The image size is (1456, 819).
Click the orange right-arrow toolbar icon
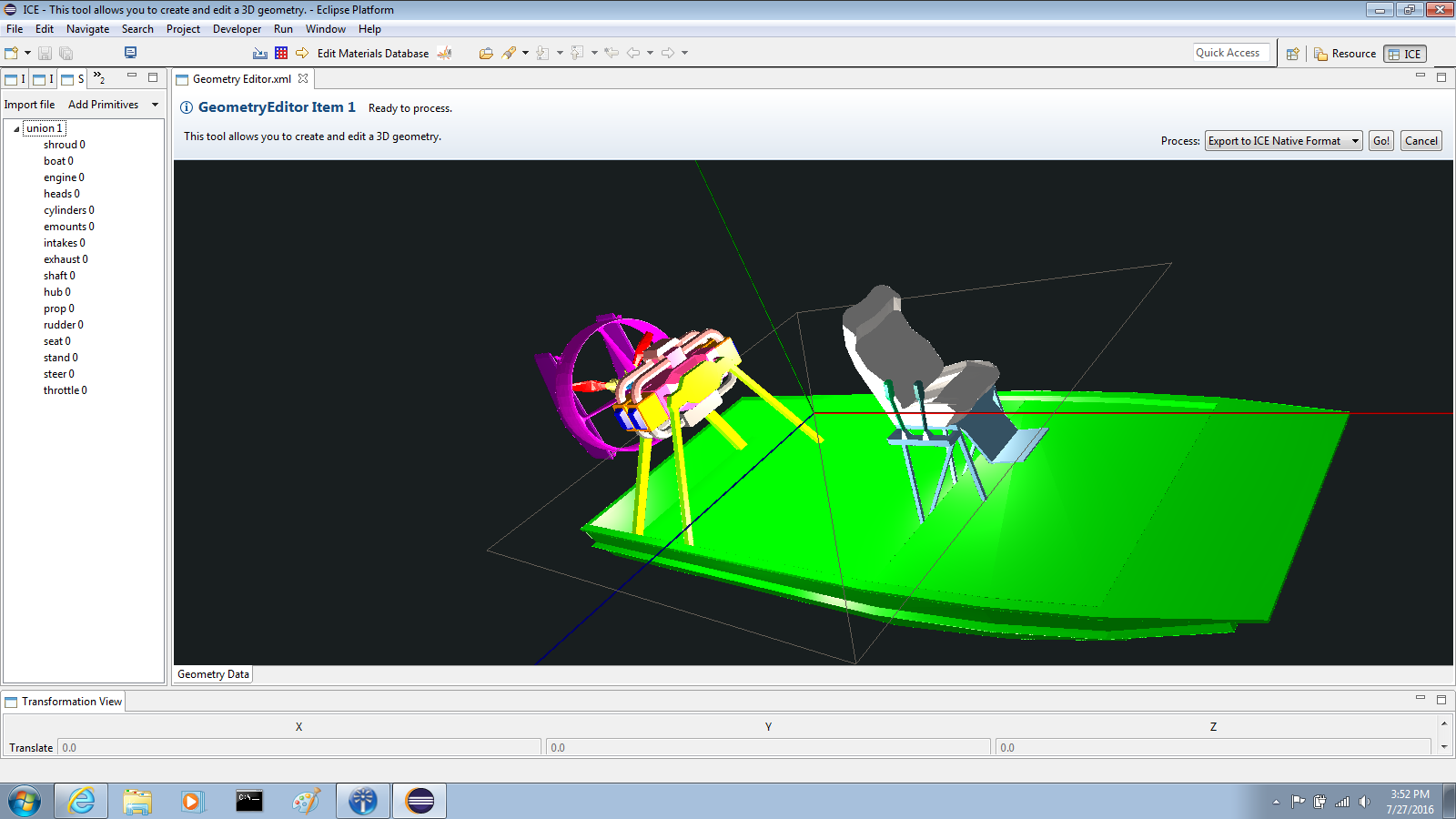(302, 53)
